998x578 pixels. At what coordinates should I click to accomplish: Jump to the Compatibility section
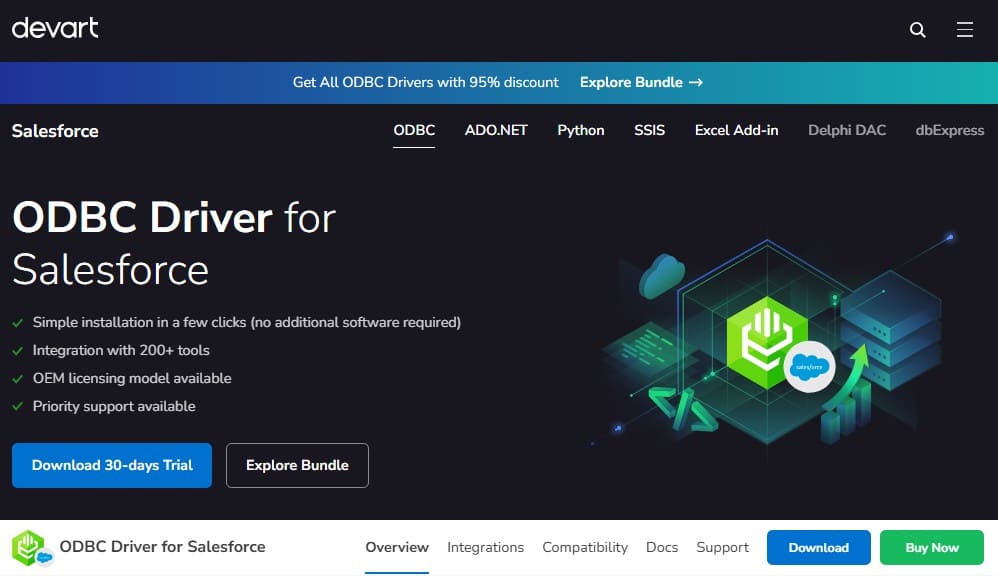[x=585, y=547]
